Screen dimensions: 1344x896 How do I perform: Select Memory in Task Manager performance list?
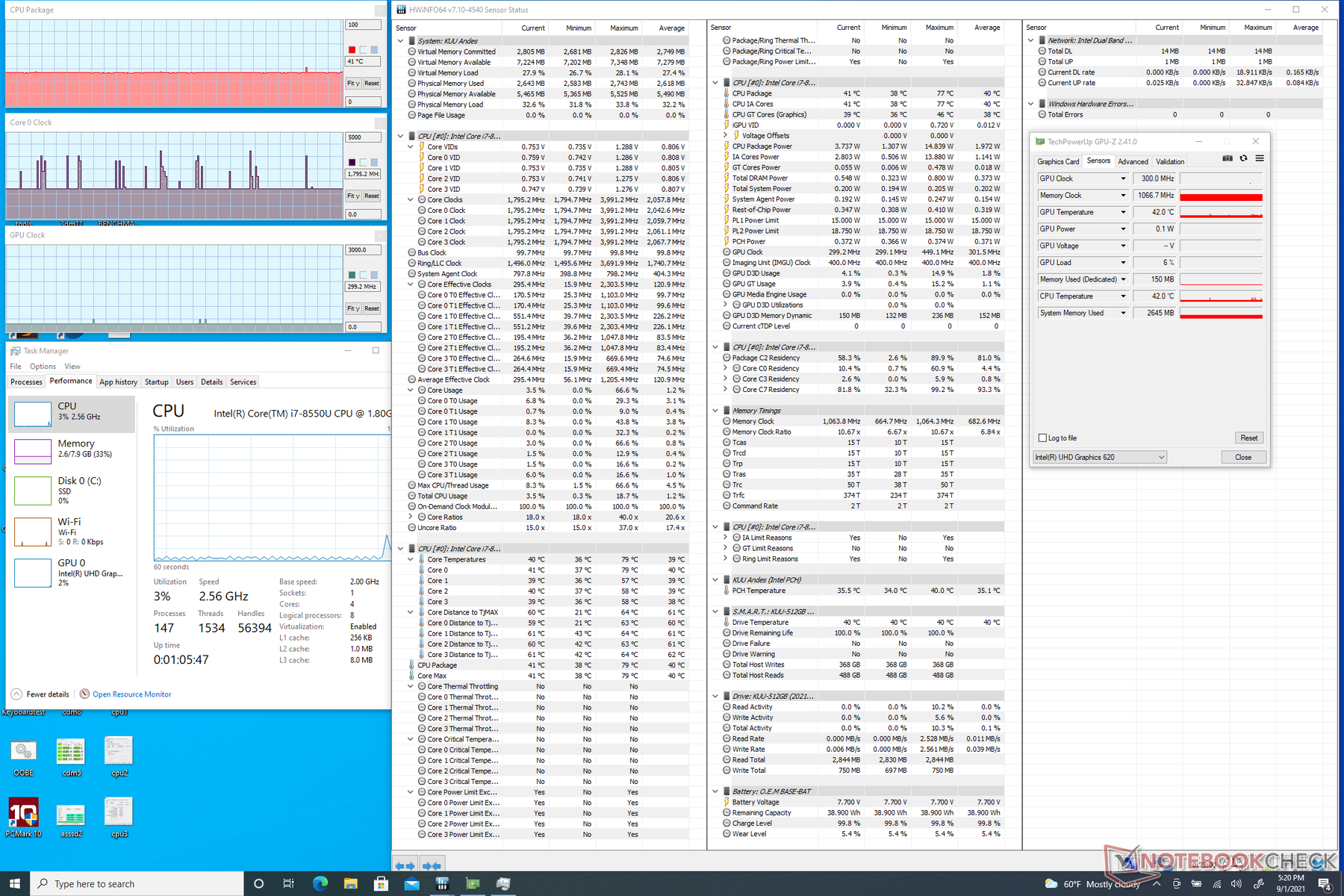pyautogui.click(x=72, y=450)
